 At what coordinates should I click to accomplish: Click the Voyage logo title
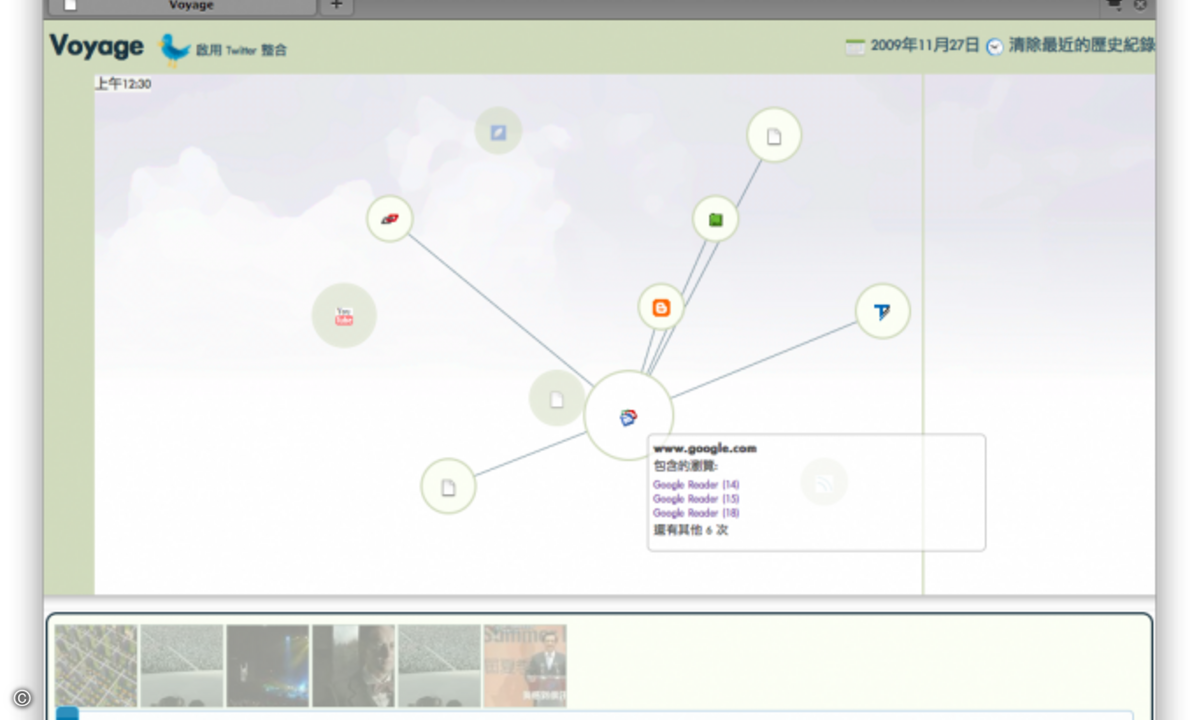pos(96,47)
